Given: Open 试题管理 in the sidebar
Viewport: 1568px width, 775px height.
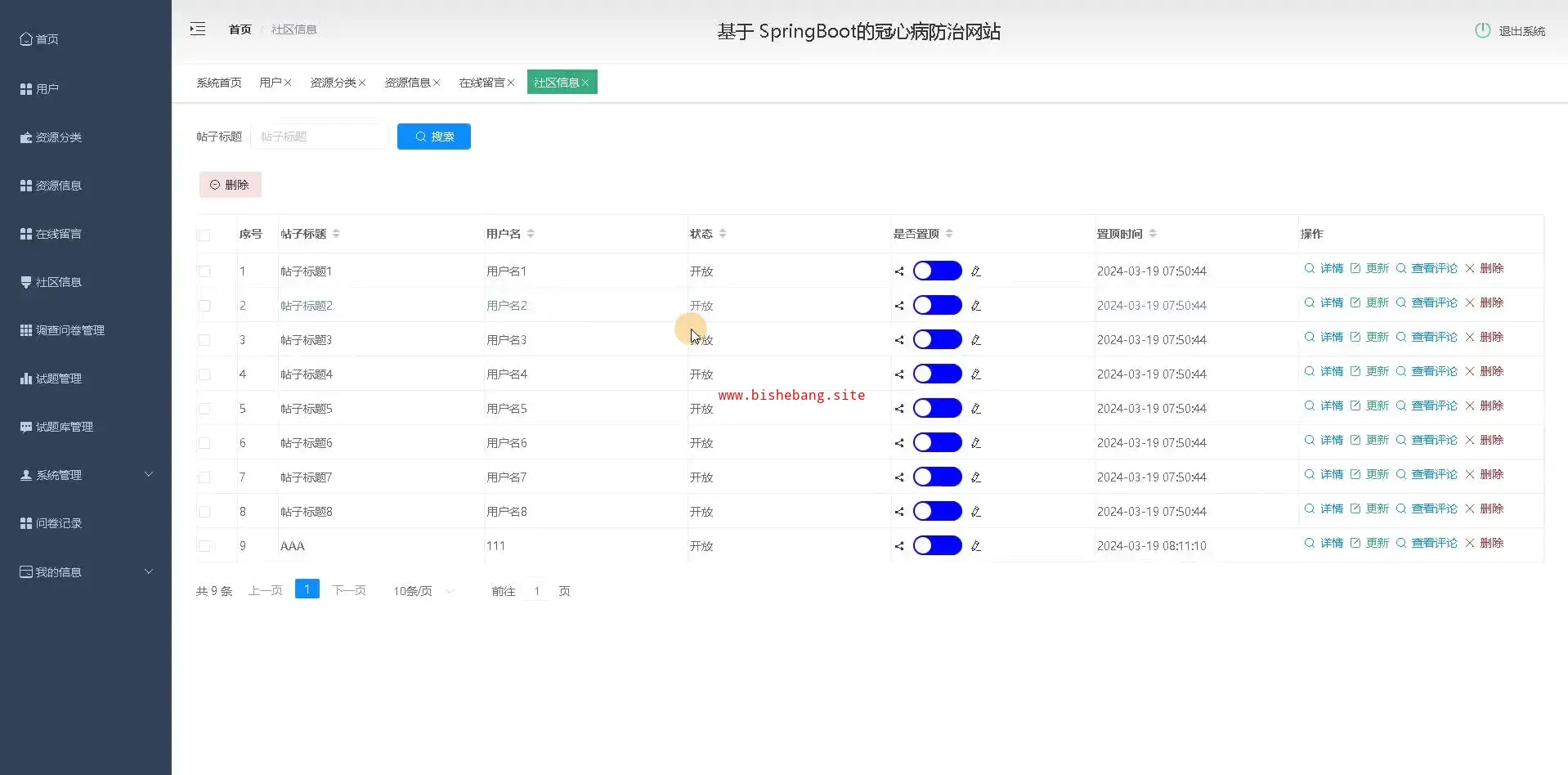Looking at the screenshot, I should [58, 379].
